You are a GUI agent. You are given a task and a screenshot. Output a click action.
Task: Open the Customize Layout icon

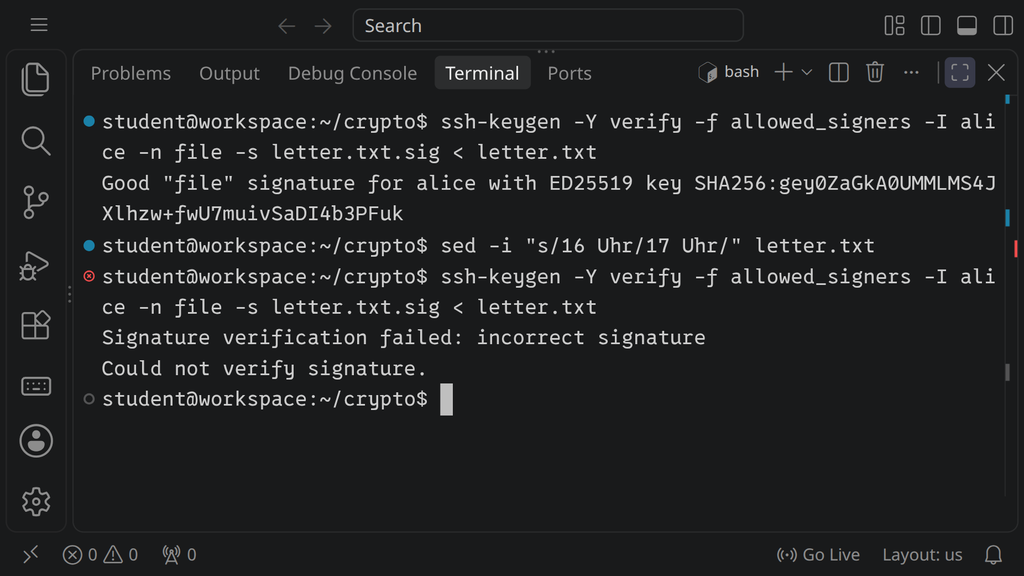[894, 25]
